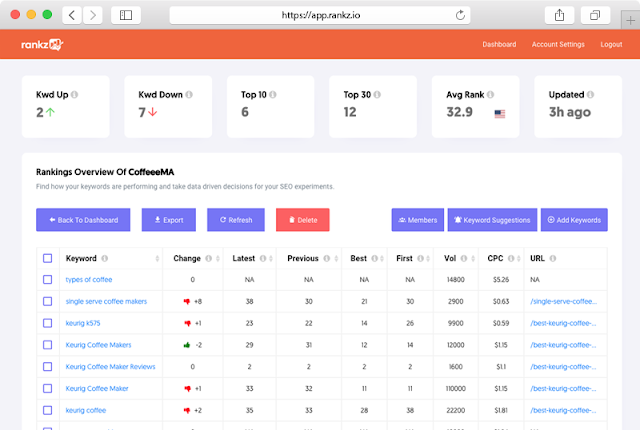Click the $5.26 CPC value
The height and width of the screenshot is (430, 640).
click(x=501, y=279)
